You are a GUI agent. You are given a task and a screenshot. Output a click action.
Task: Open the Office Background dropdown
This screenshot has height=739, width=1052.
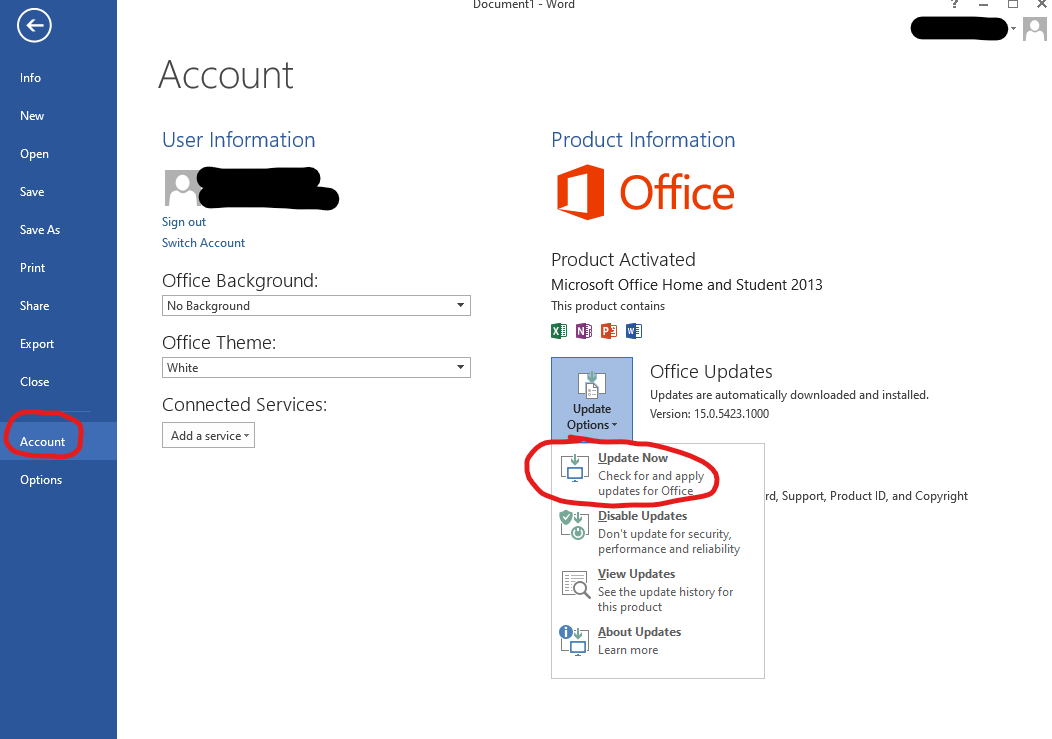pyautogui.click(x=316, y=306)
